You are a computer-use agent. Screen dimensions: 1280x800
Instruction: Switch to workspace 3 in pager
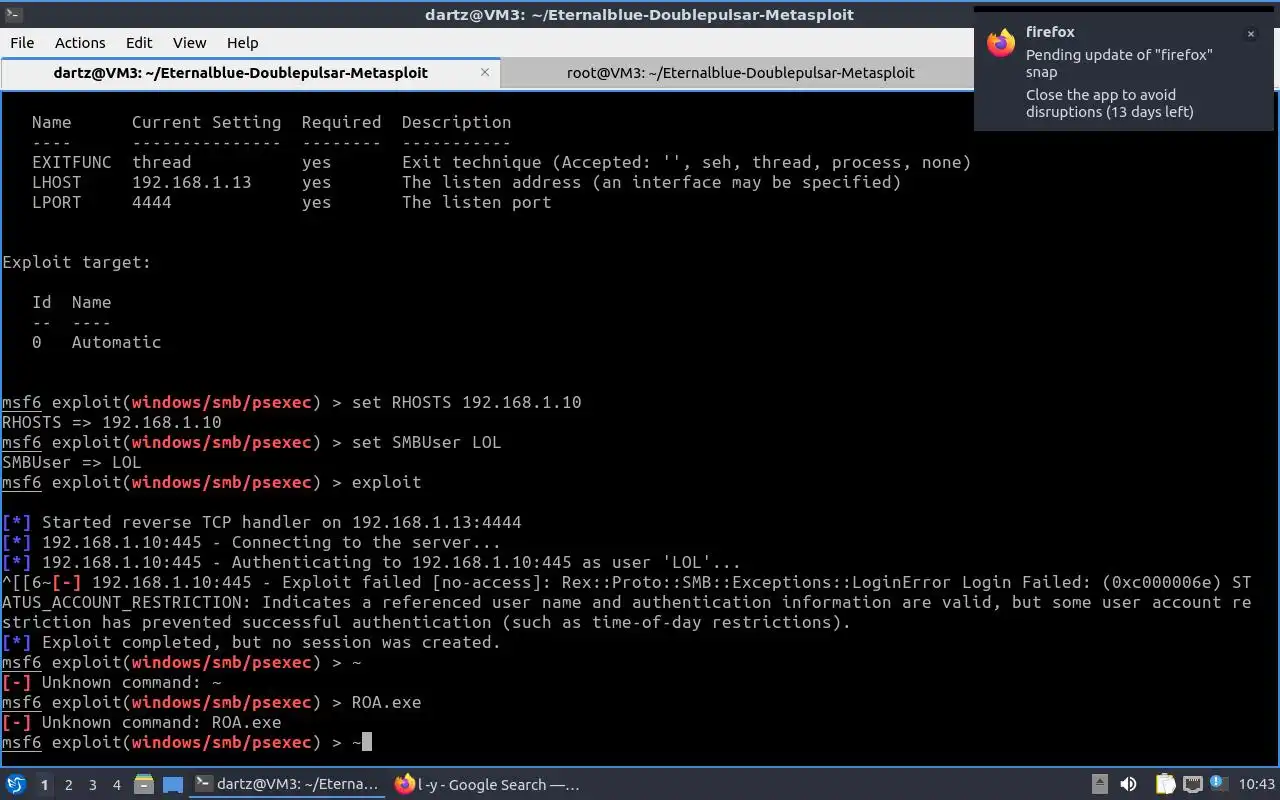click(93, 785)
